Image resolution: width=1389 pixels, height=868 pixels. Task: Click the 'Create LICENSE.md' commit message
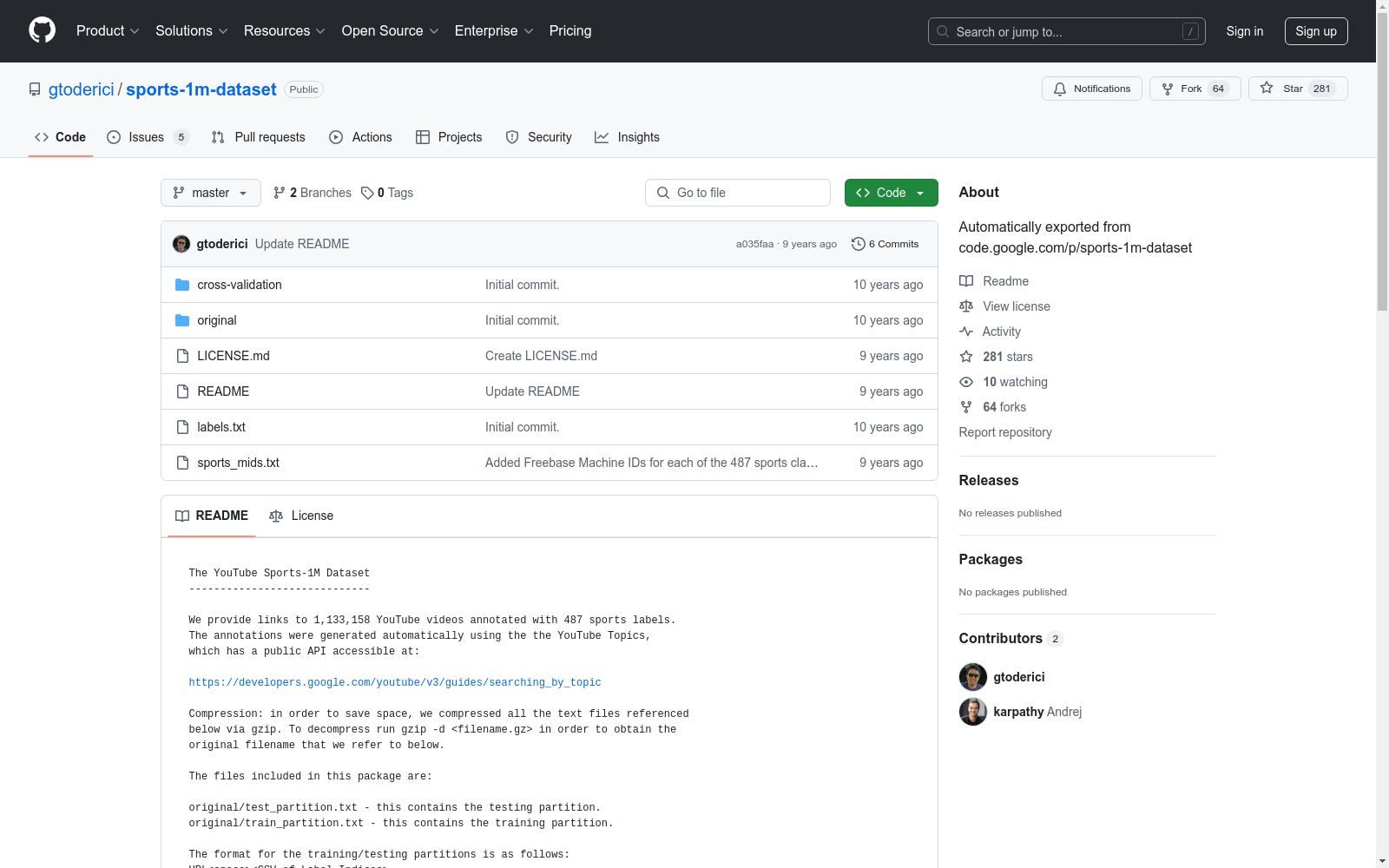tap(542, 356)
